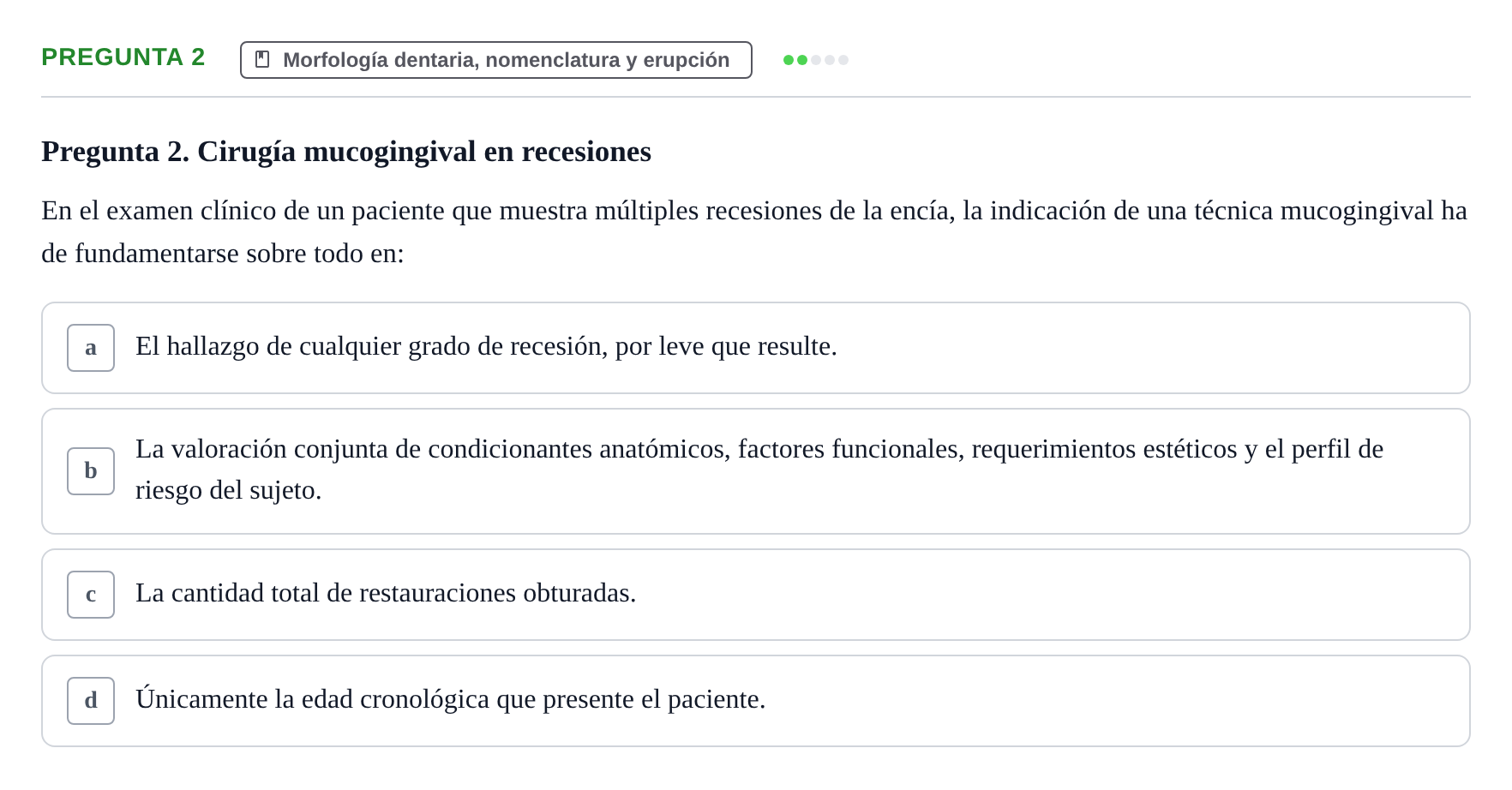Select answer letter box a

91,348
